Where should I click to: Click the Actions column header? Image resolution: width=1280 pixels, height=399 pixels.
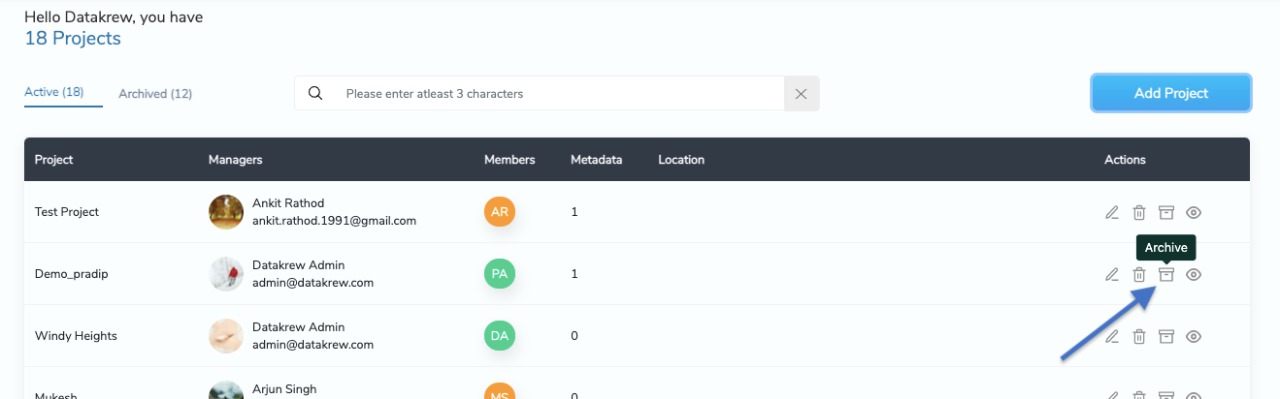[x=1125, y=159]
